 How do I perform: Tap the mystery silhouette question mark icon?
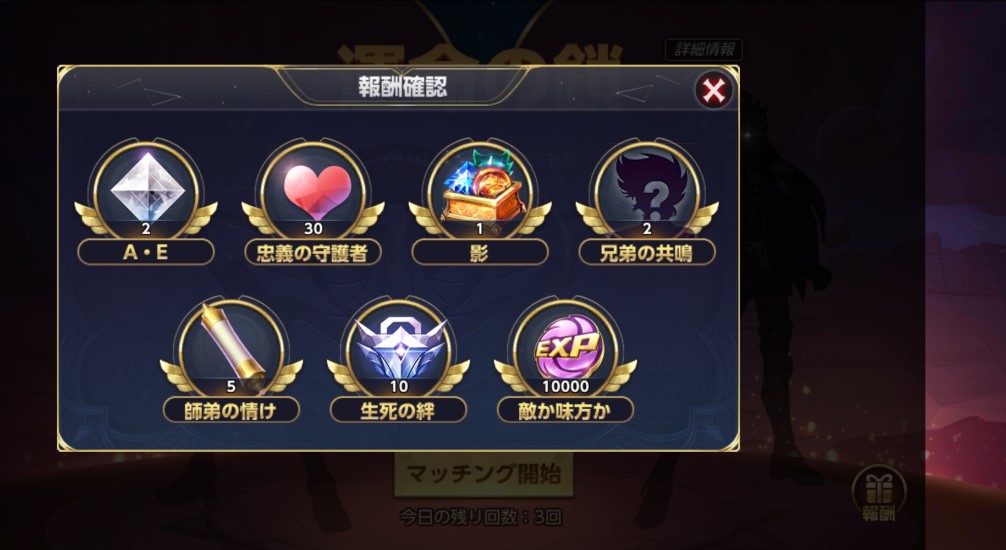coord(648,187)
